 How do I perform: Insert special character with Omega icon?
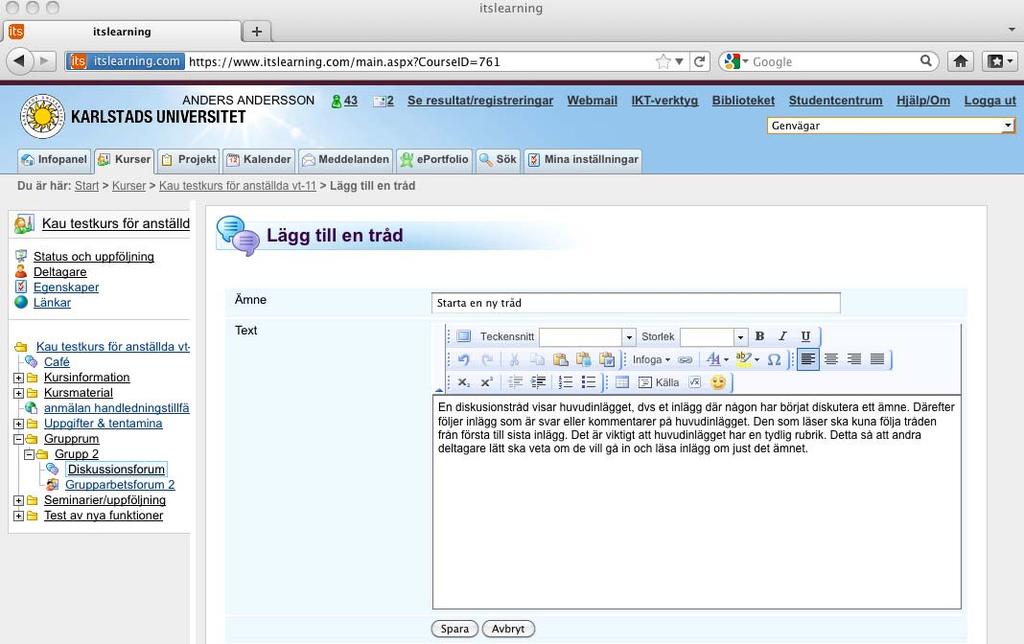coord(774,359)
